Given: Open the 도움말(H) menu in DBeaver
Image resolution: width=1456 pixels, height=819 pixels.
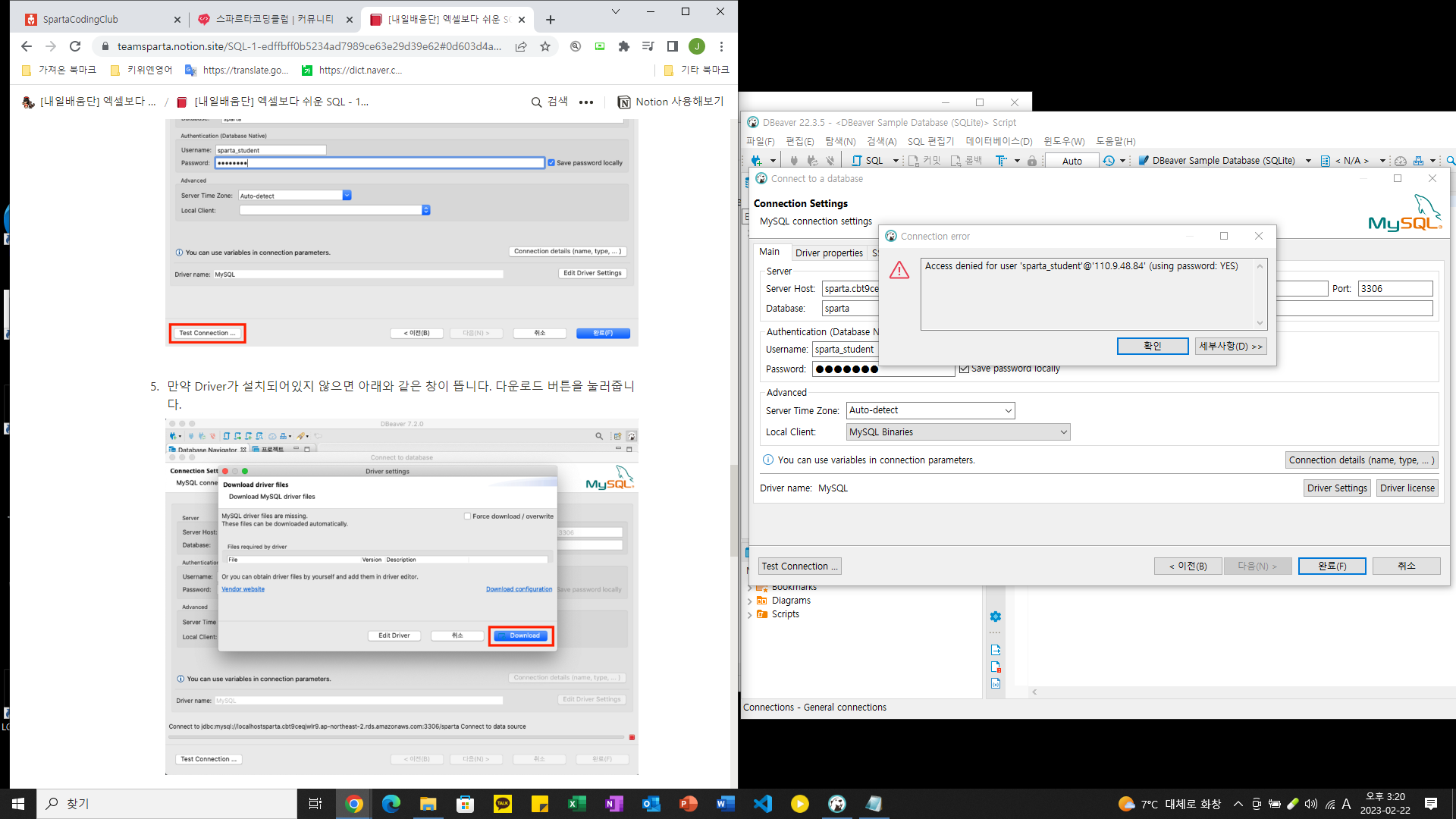Looking at the screenshot, I should [1116, 142].
